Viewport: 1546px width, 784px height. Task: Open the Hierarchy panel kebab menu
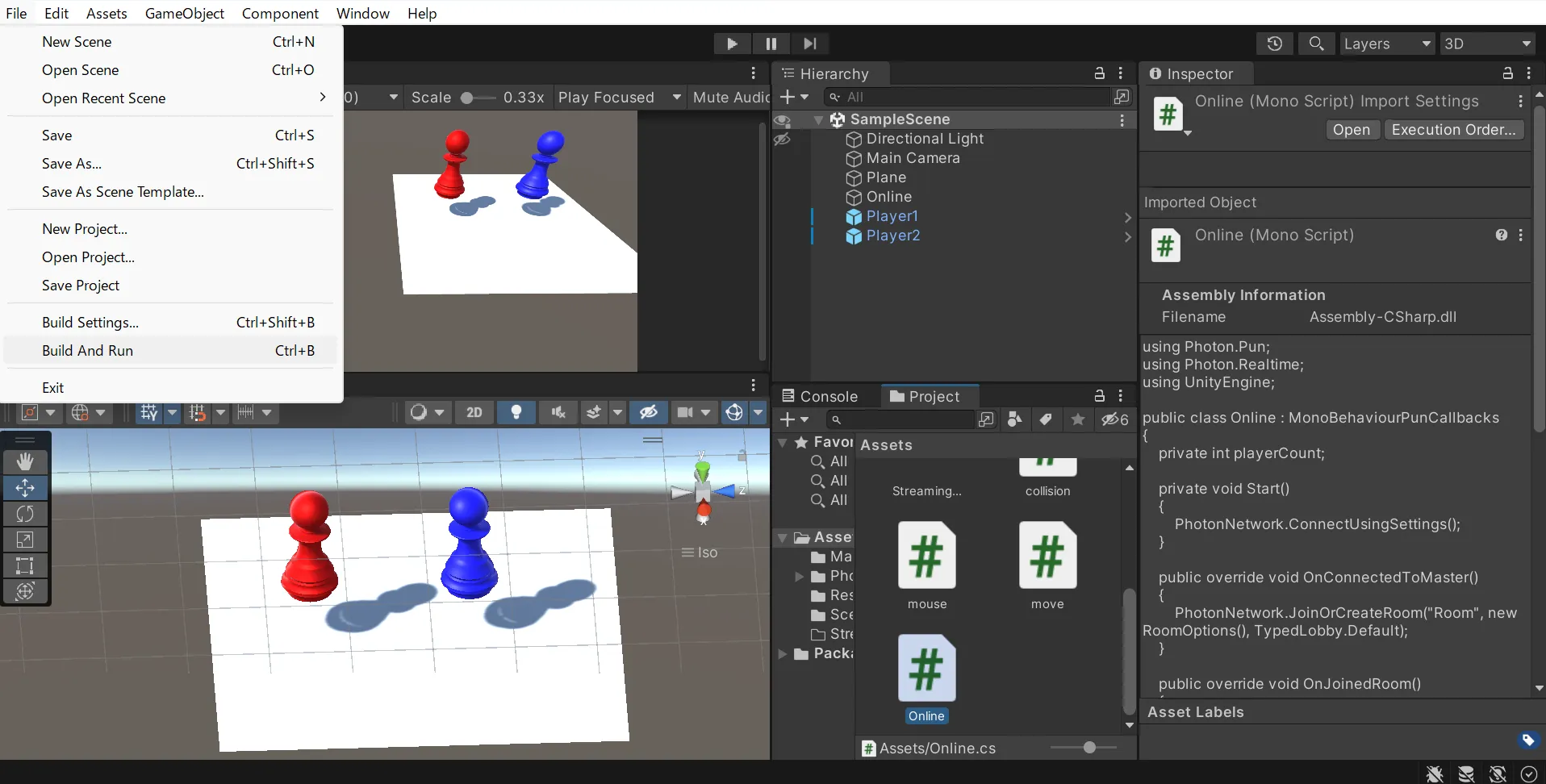pos(1121,73)
